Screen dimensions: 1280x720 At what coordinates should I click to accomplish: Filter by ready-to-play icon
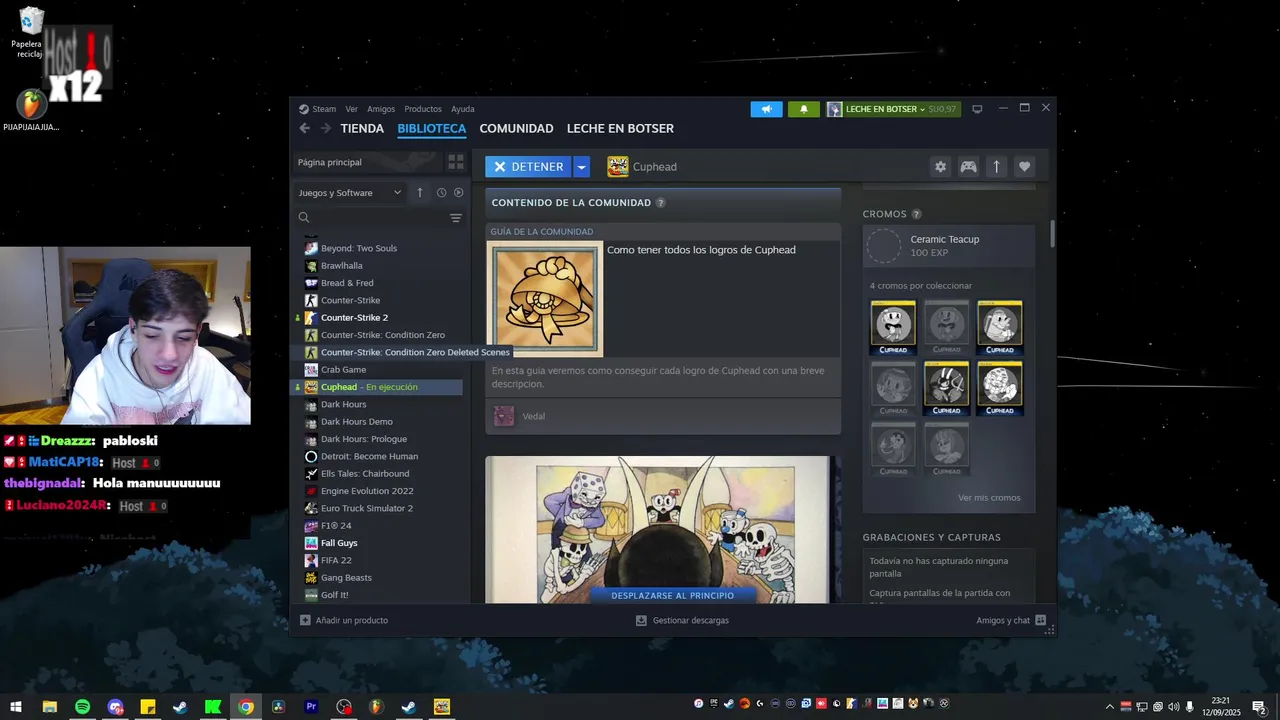click(459, 193)
